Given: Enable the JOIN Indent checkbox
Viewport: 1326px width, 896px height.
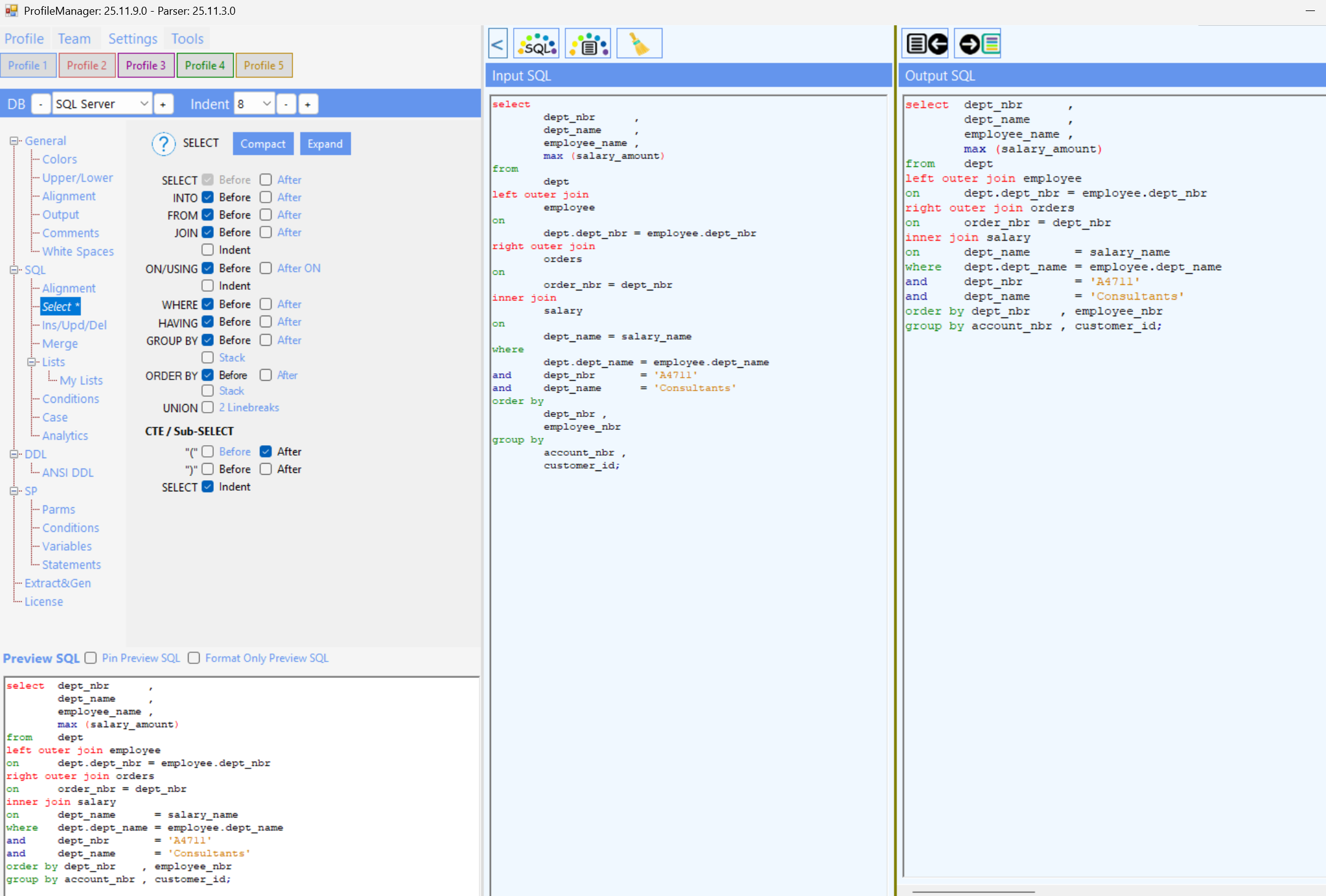Looking at the screenshot, I should click(x=208, y=250).
